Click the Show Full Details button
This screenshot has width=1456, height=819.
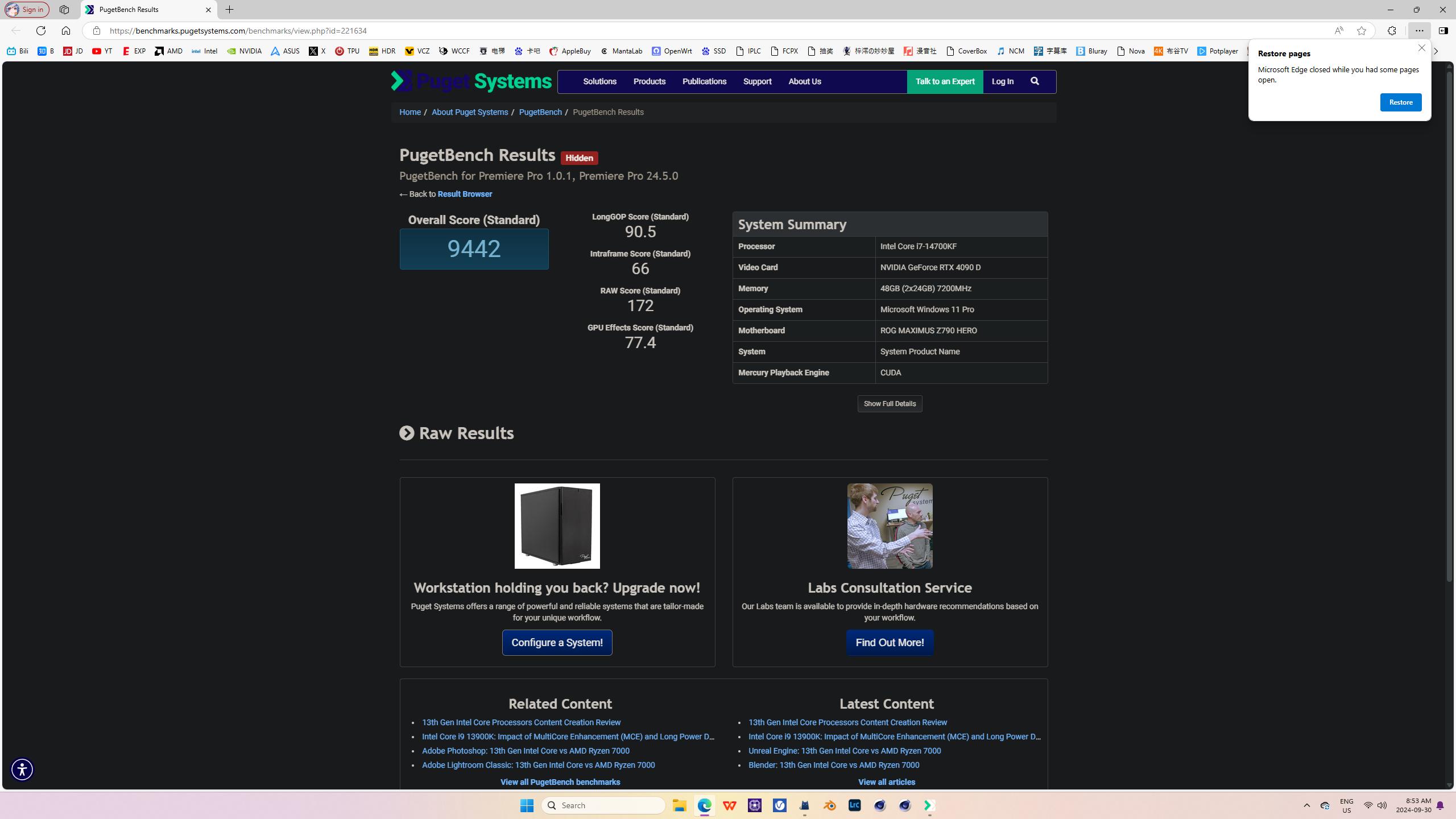[x=890, y=404]
